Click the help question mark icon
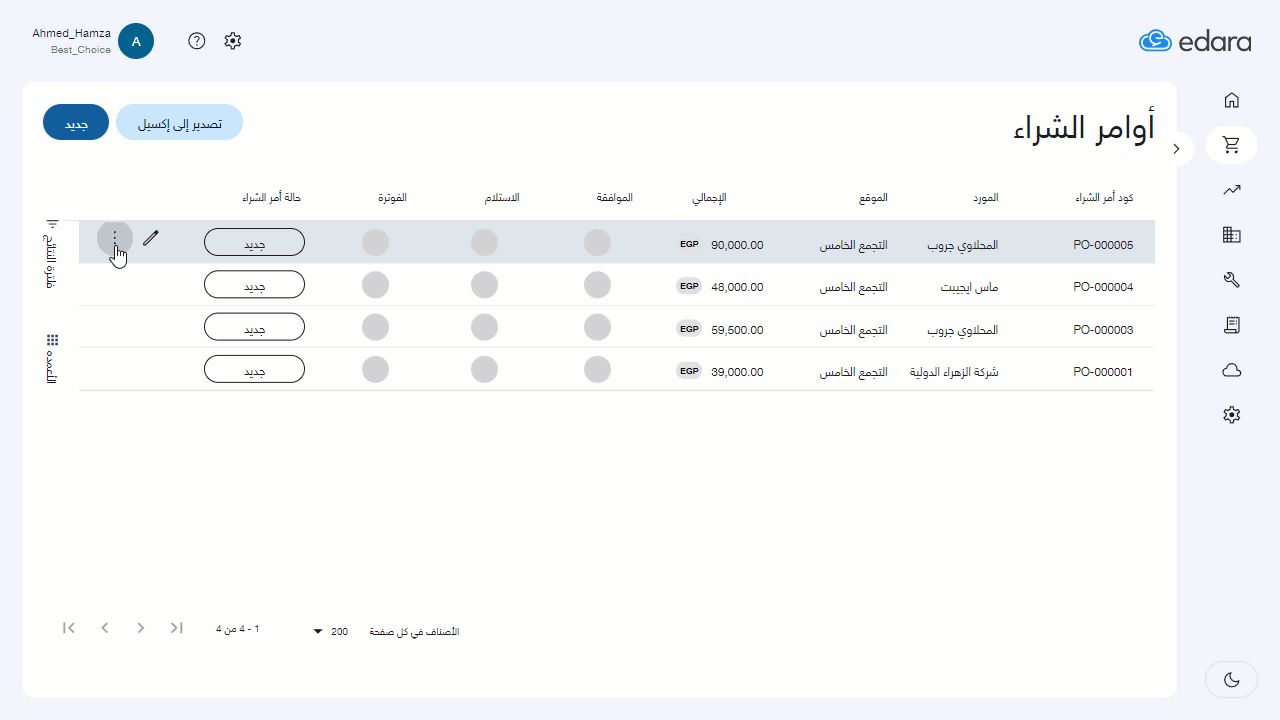 (x=197, y=41)
